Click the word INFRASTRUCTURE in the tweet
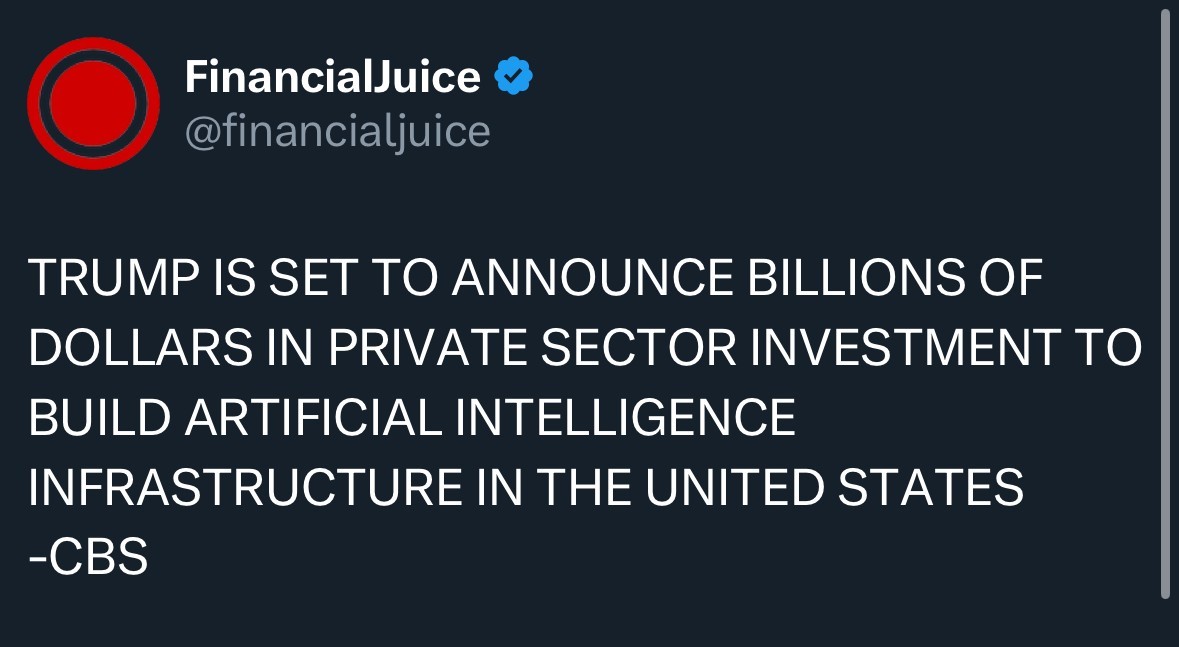 click(244, 488)
